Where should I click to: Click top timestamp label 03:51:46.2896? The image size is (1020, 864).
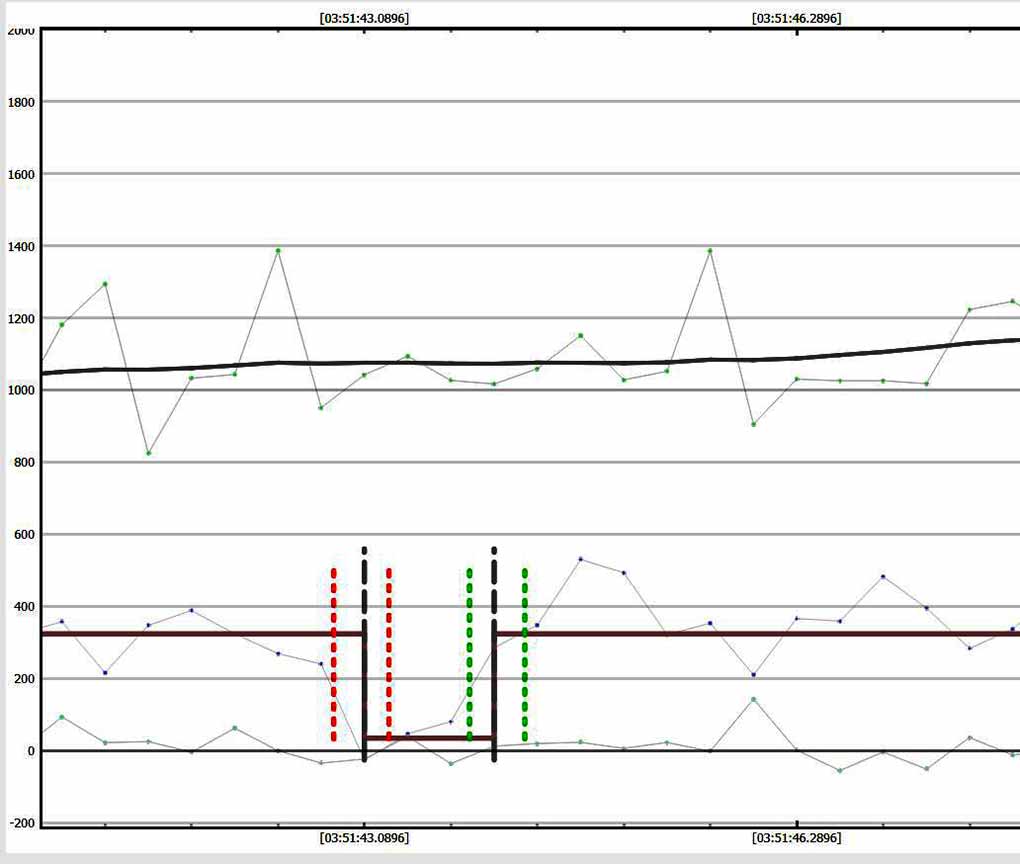pyautogui.click(x=796, y=18)
